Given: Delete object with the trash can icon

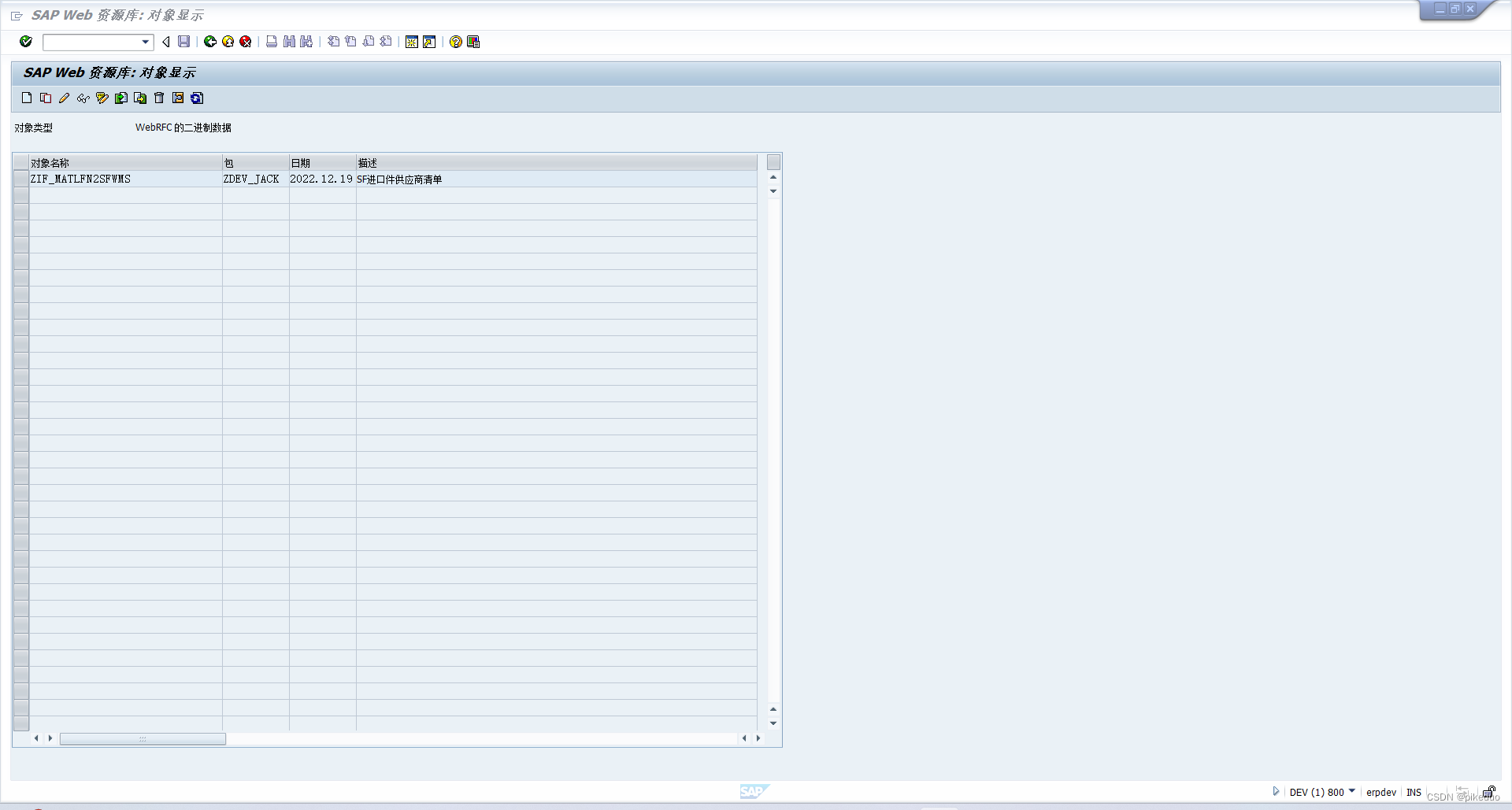Looking at the screenshot, I should pyautogui.click(x=159, y=98).
